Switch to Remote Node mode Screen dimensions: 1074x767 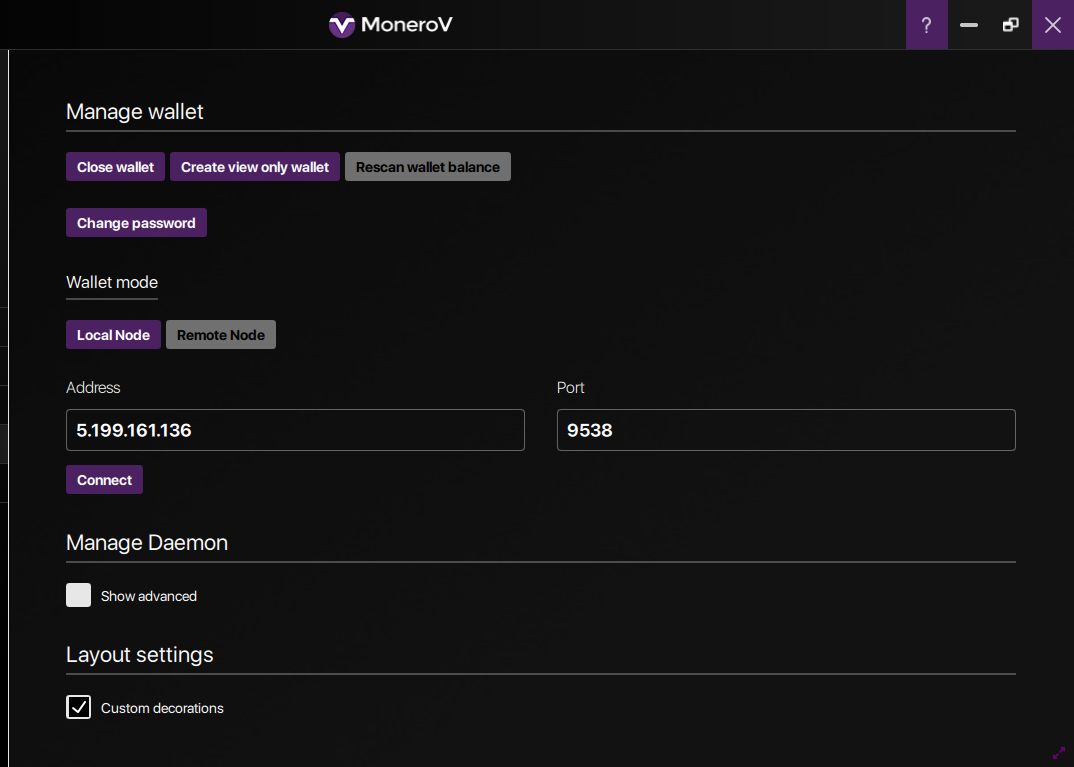pyautogui.click(x=221, y=335)
